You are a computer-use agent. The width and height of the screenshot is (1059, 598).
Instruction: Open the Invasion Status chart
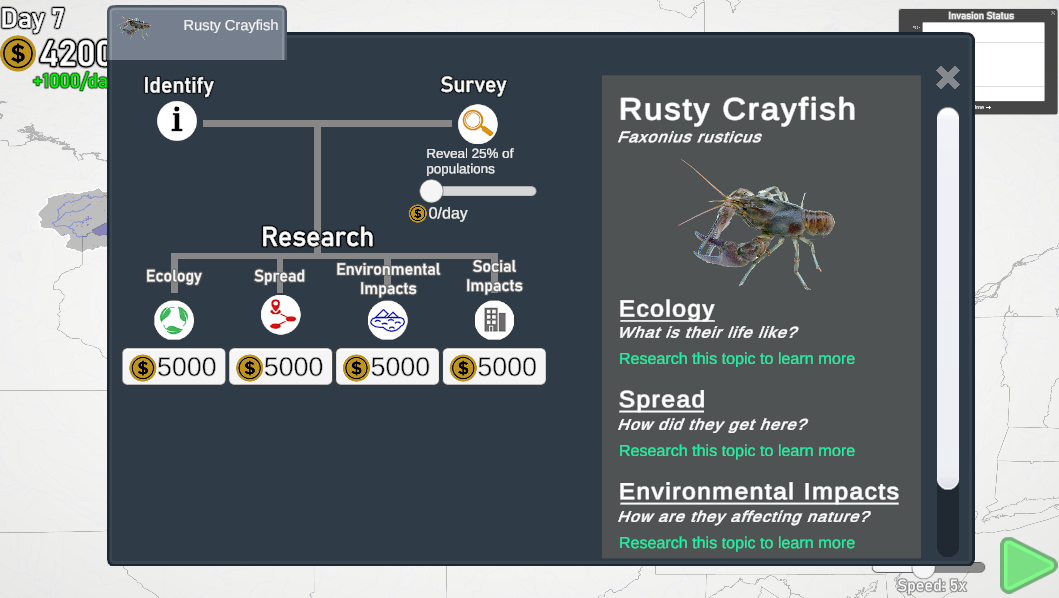[978, 62]
